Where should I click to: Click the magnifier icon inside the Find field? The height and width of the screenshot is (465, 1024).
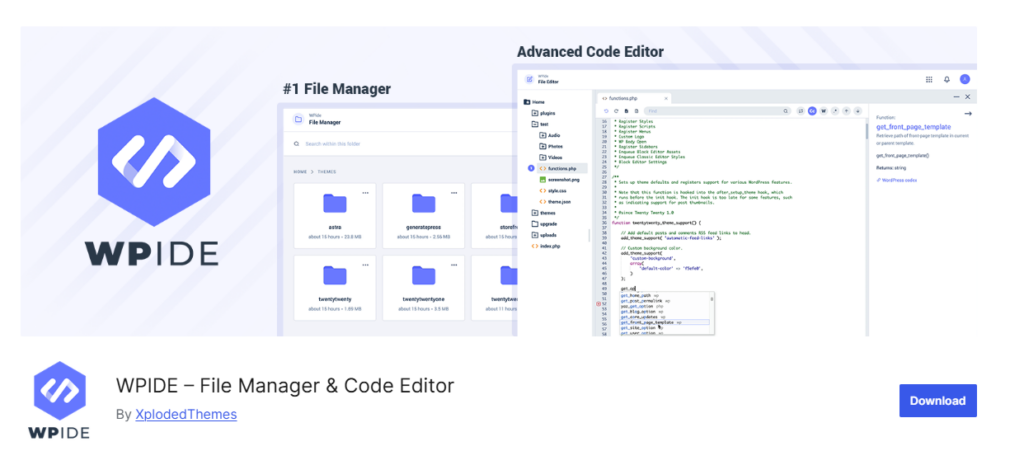pos(786,112)
